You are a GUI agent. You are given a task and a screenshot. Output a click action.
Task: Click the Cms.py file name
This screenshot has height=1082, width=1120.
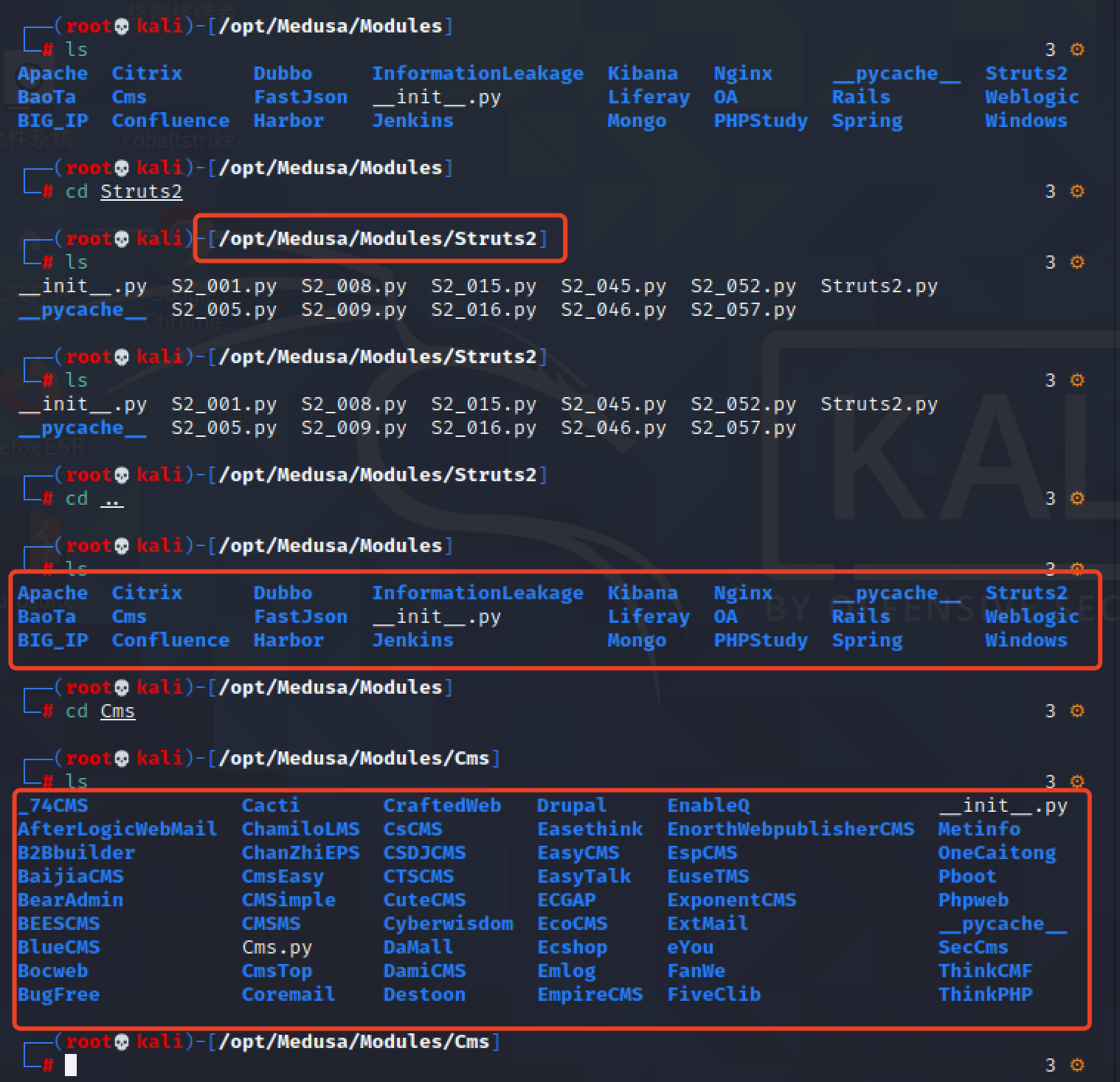click(x=277, y=948)
